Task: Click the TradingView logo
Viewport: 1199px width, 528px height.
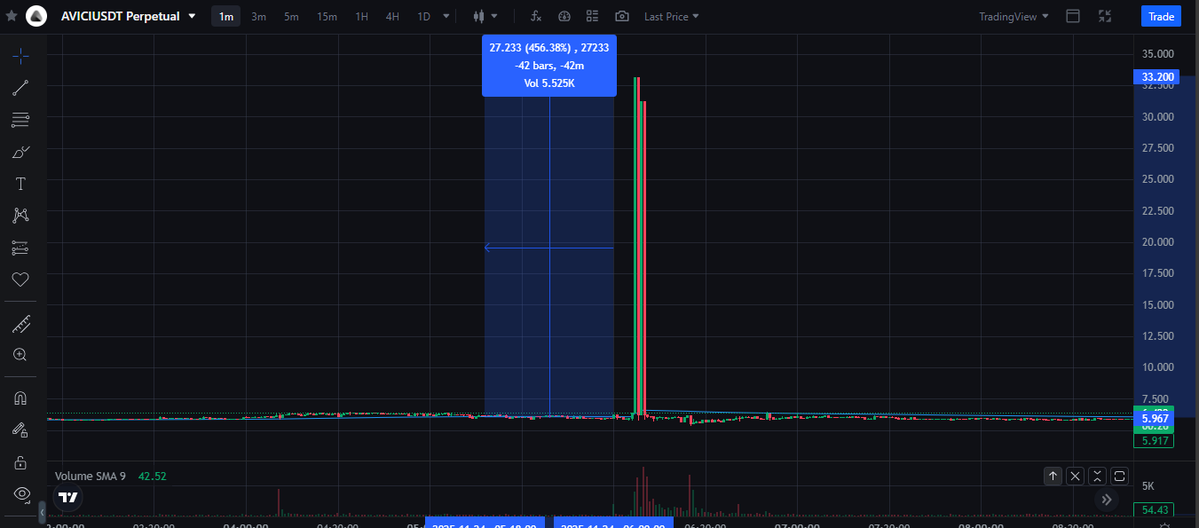Action: tap(68, 498)
